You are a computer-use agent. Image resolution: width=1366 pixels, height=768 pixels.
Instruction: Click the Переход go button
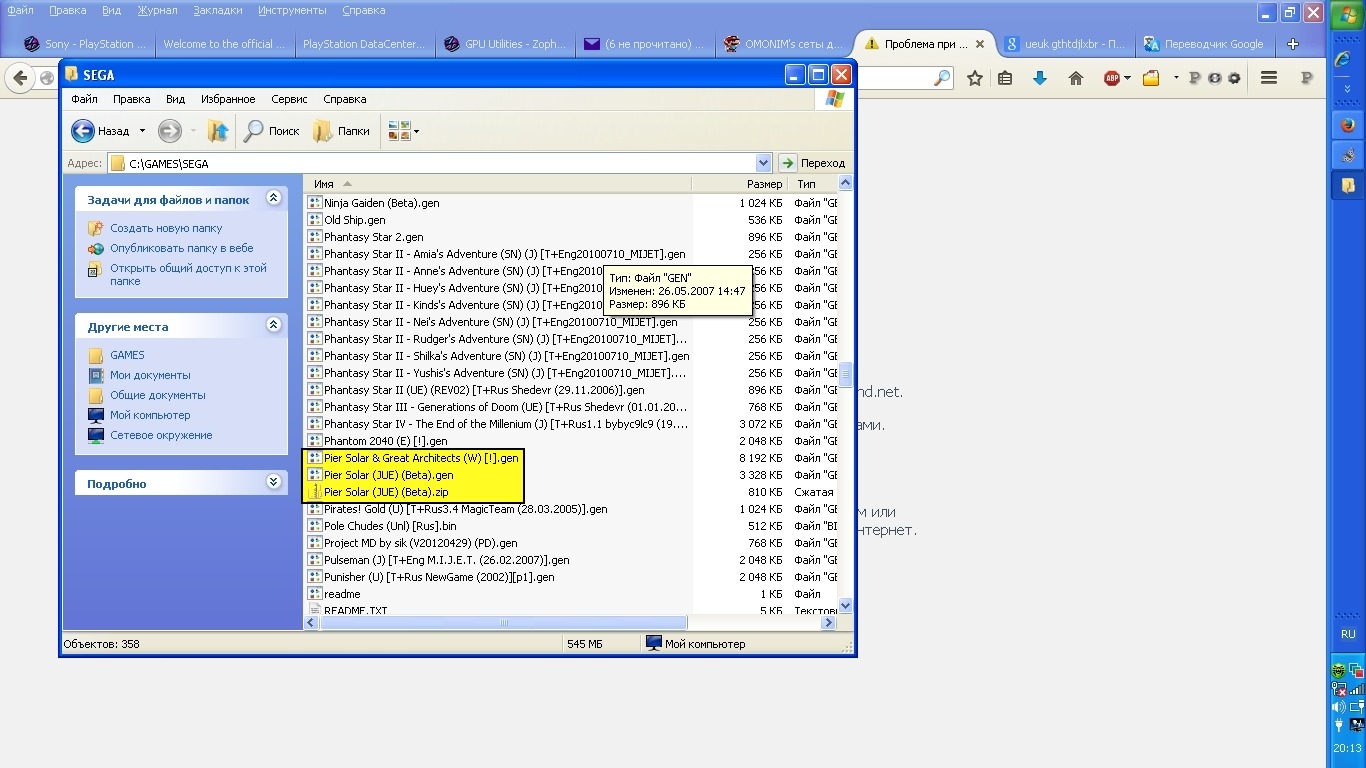[x=812, y=163]
